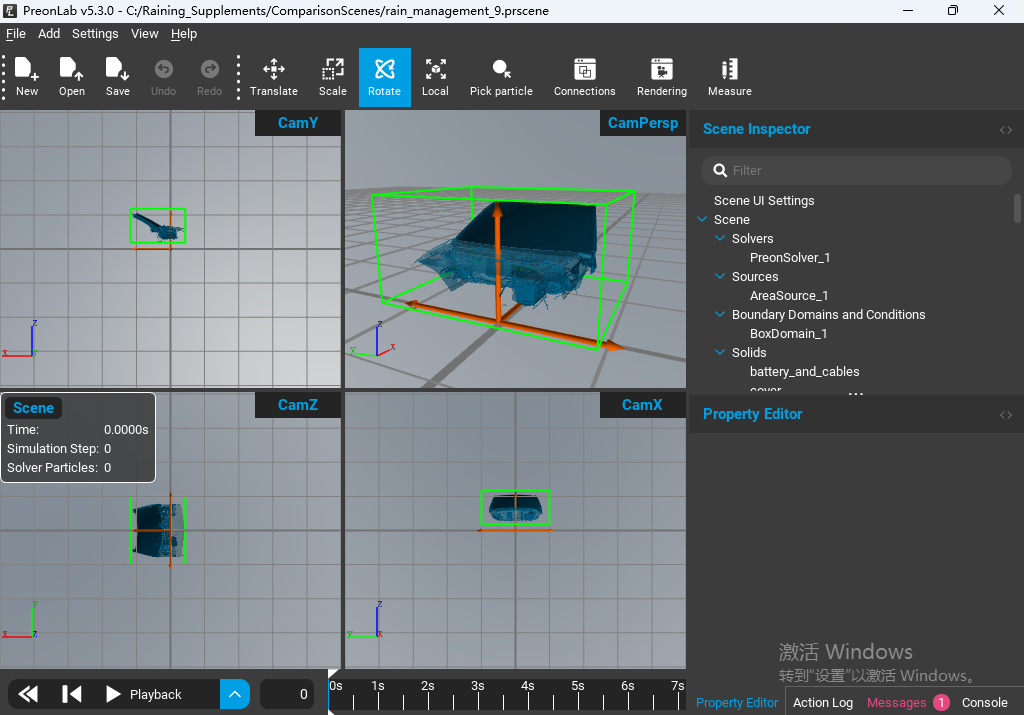Save the current scene
Image resolution: width=1024 pixels, height=715 pixels.
tap(118, 77)
